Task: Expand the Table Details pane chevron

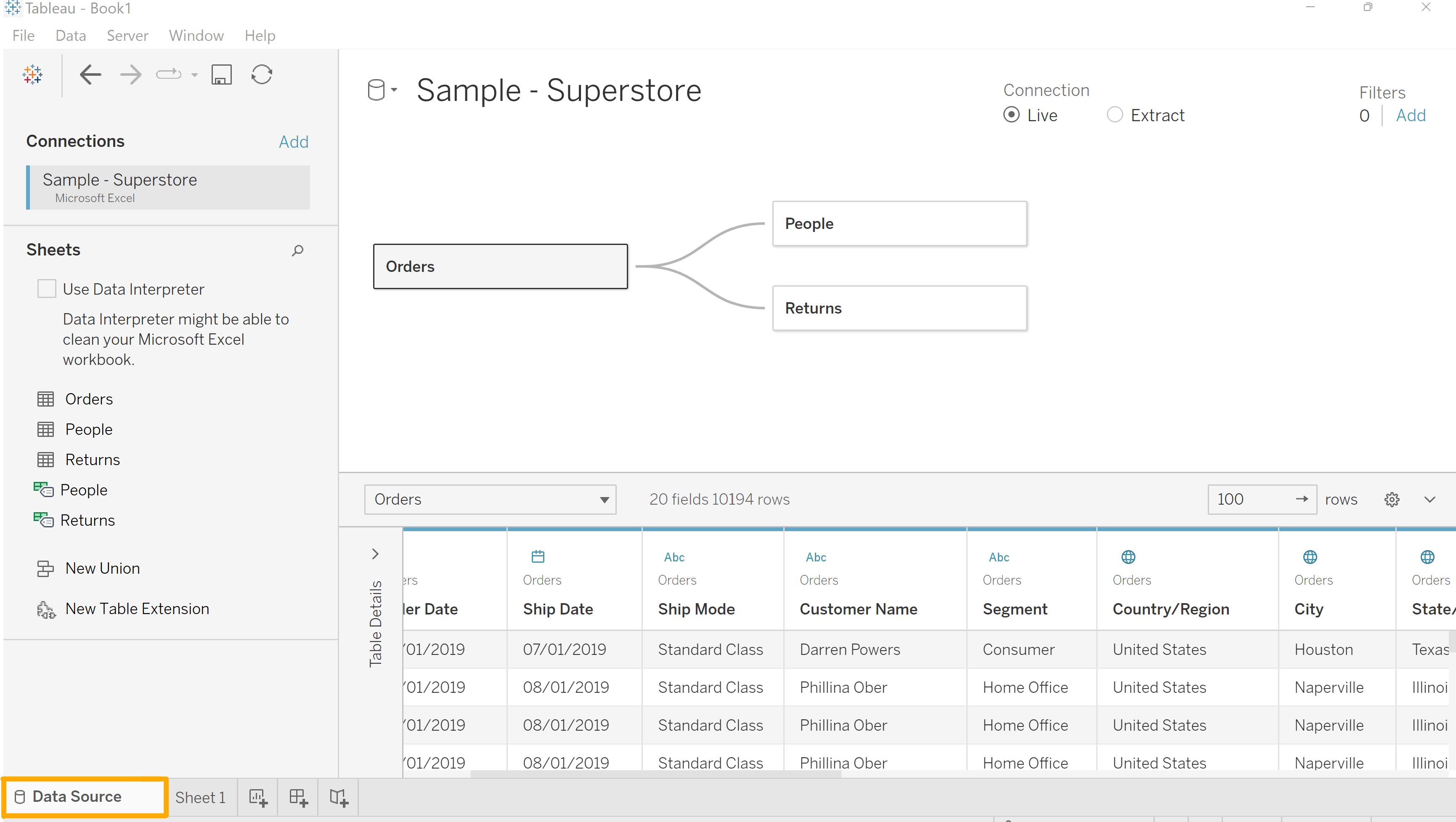Action: click(375, 553)
